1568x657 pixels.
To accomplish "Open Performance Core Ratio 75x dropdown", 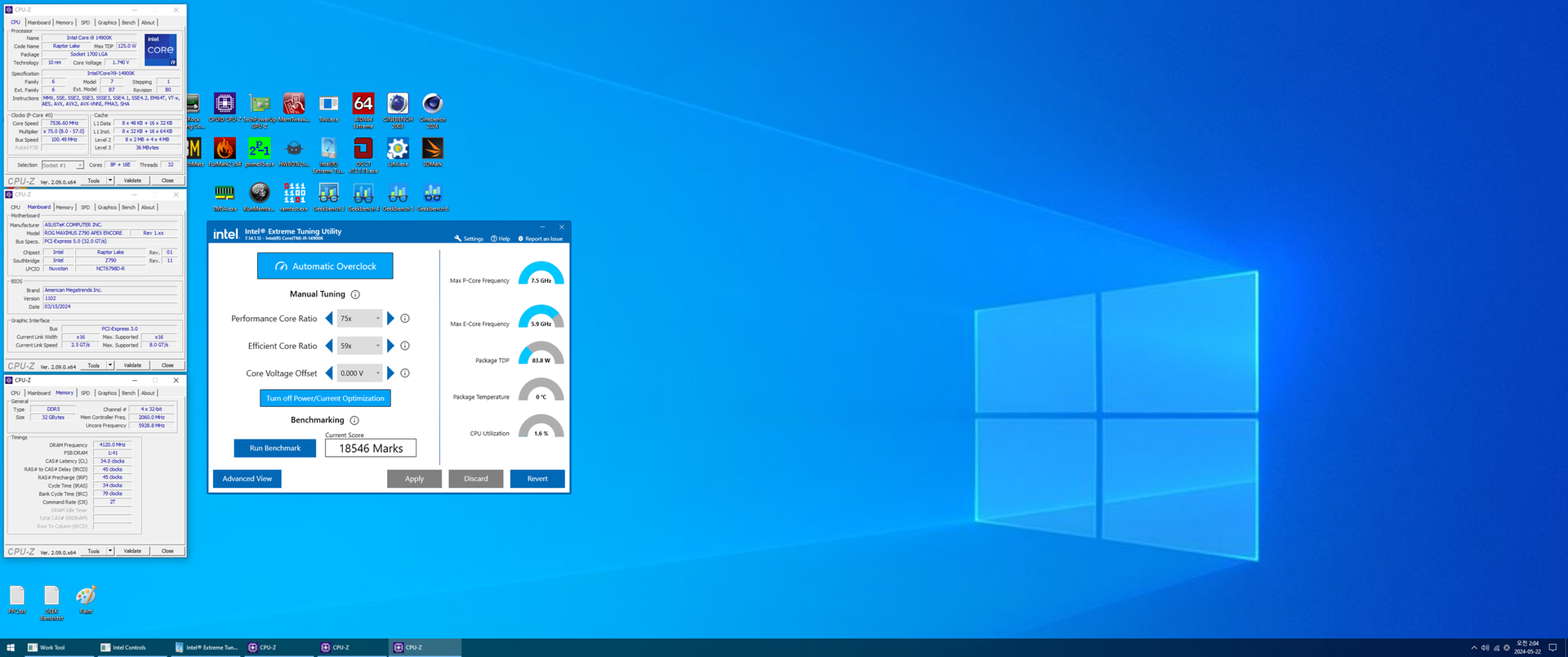I will point(359,319).
